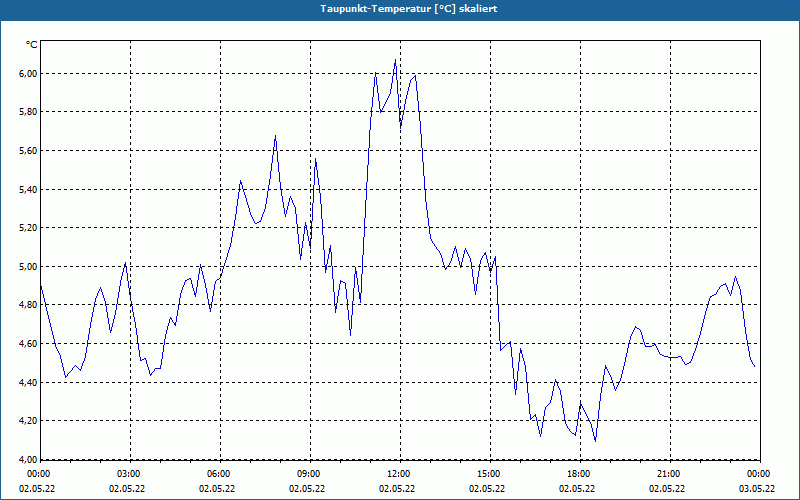
Task: Click the 5,40 y-axis label
Action: [28, 189]
